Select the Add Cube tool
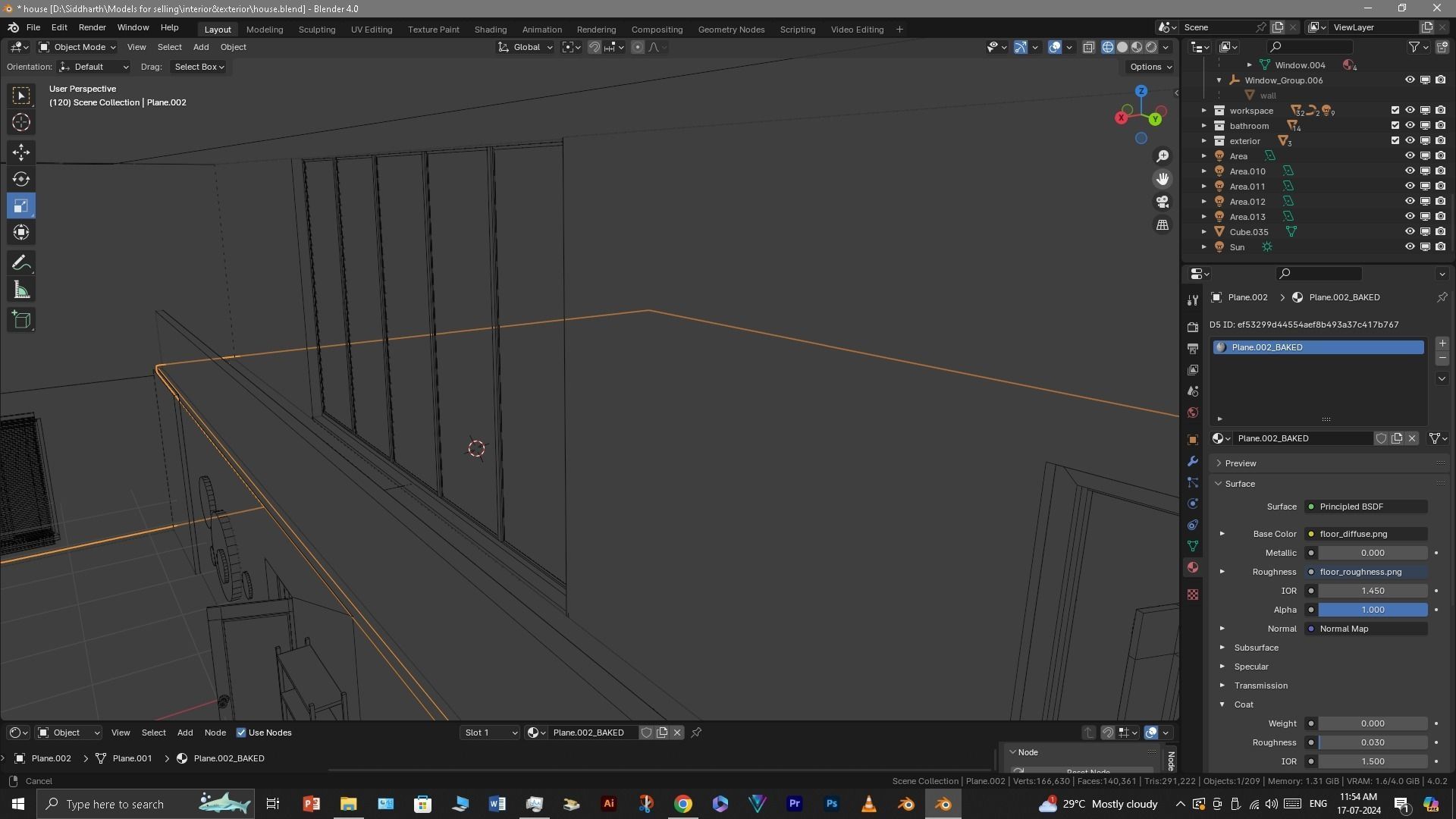This screenshot has height=819, width=1456. (21, 320)
